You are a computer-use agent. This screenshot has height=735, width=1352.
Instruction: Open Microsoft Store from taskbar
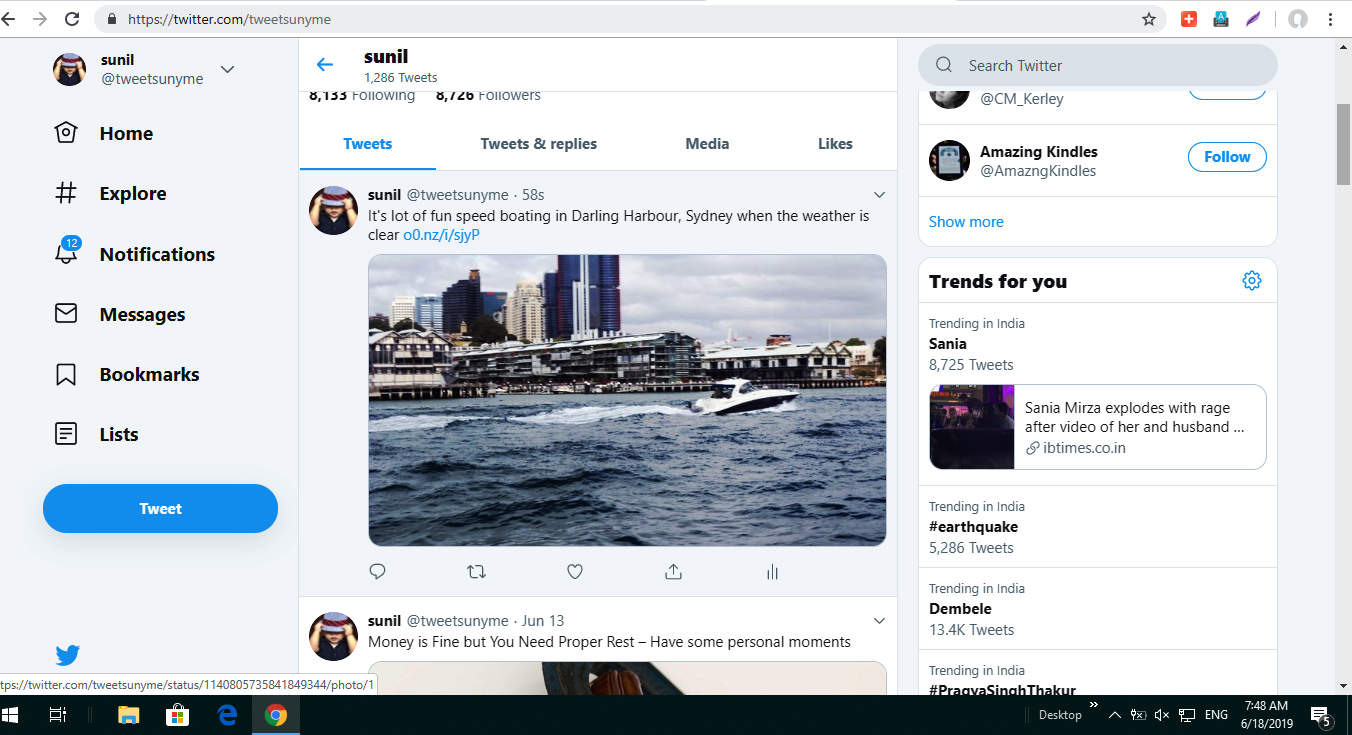[x=178, y=715]
